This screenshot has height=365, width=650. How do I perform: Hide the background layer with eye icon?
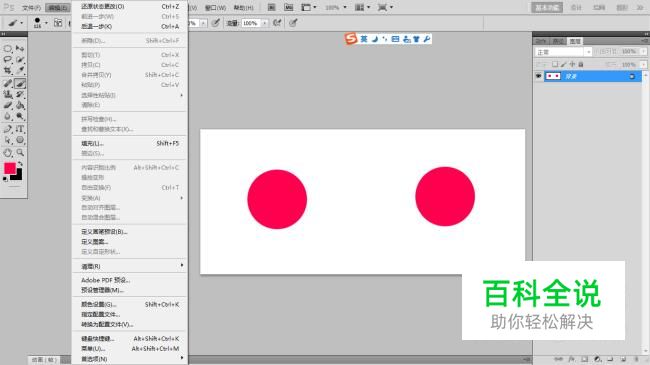(538, 76)
